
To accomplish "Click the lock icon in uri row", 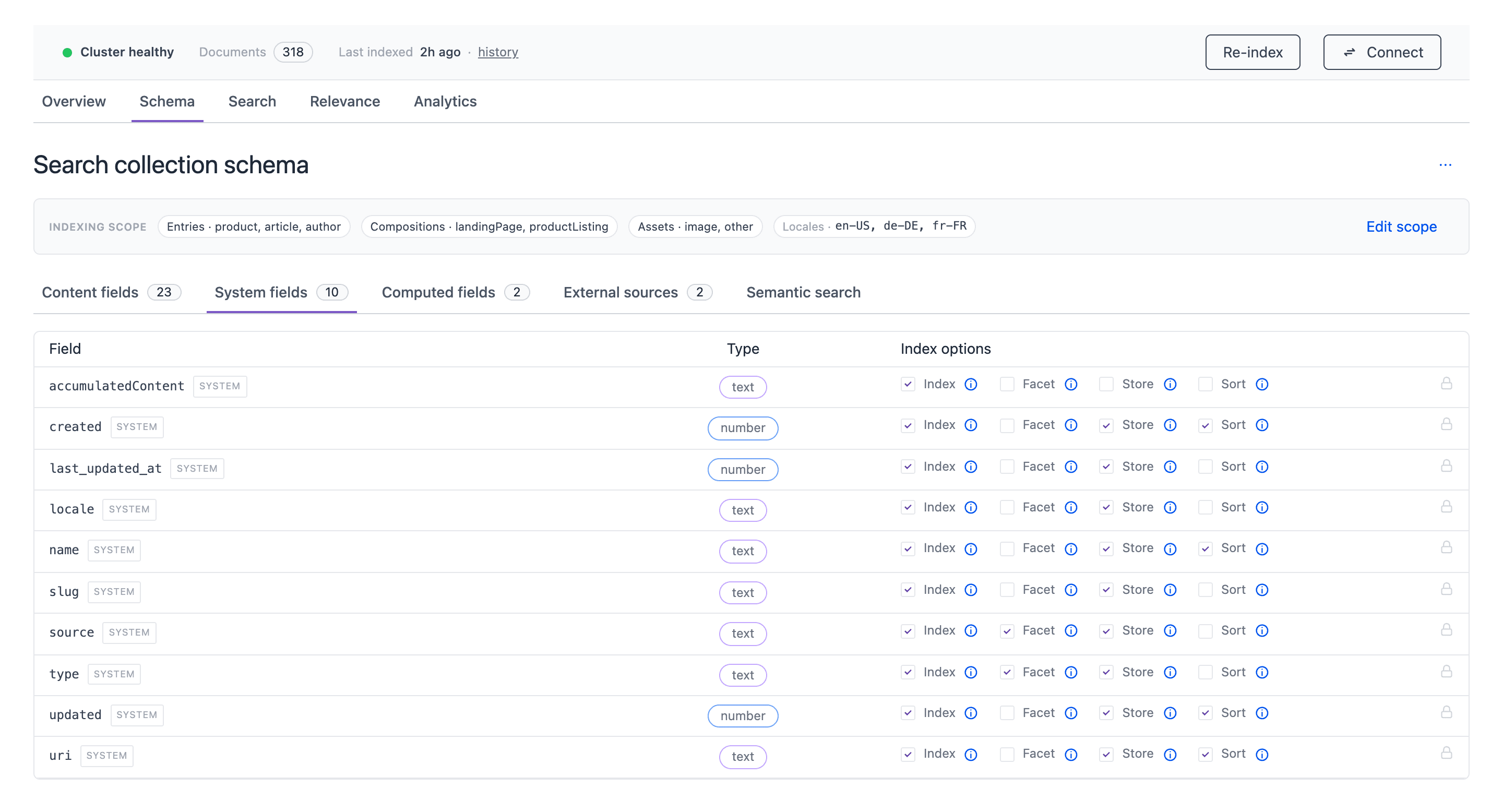I will click(1446, 753).
